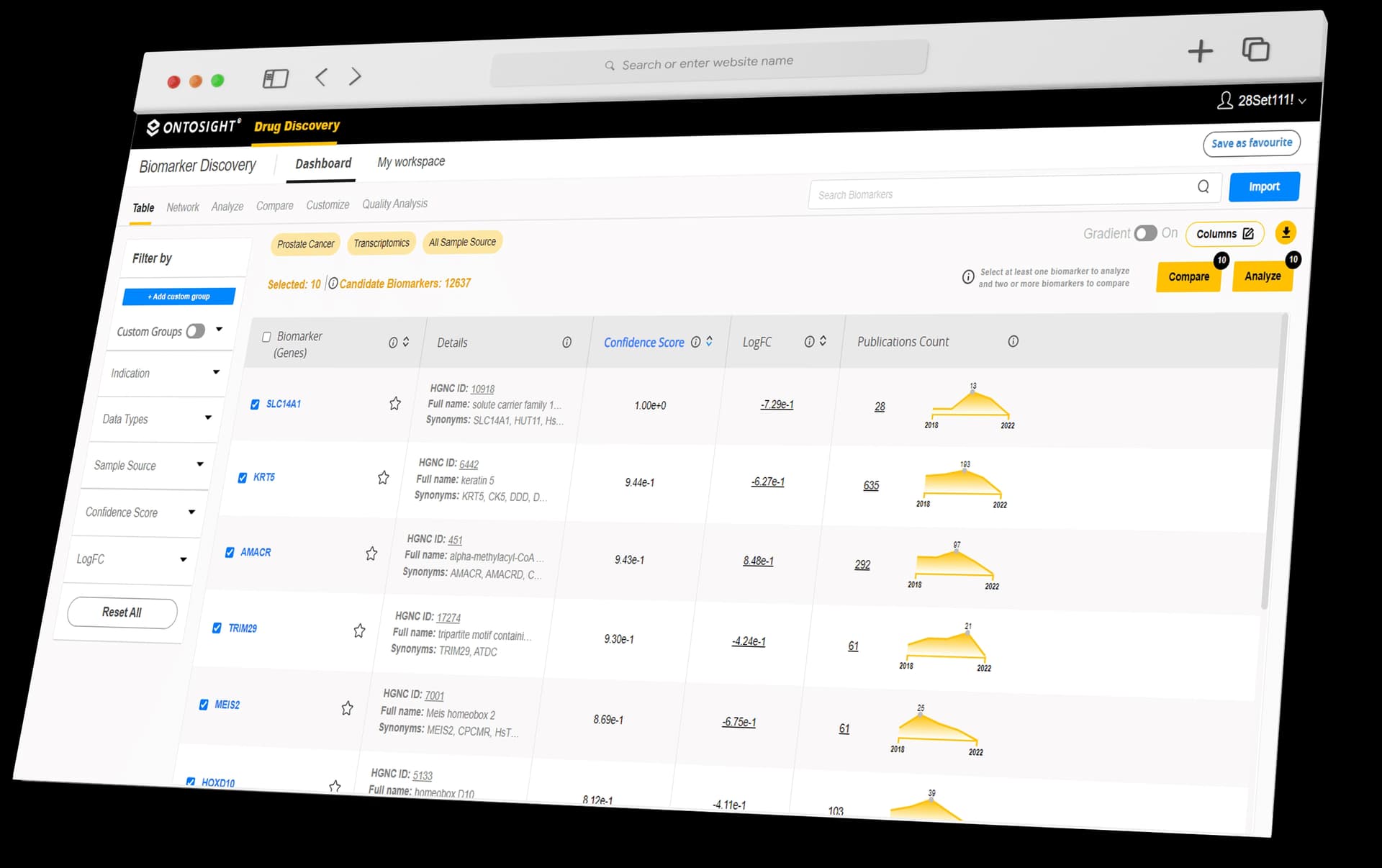The height and width of the screenshot is (868, 1382).
Task: Sort by Confidence Score arrows icon
Action: click(x=710, y=341)
